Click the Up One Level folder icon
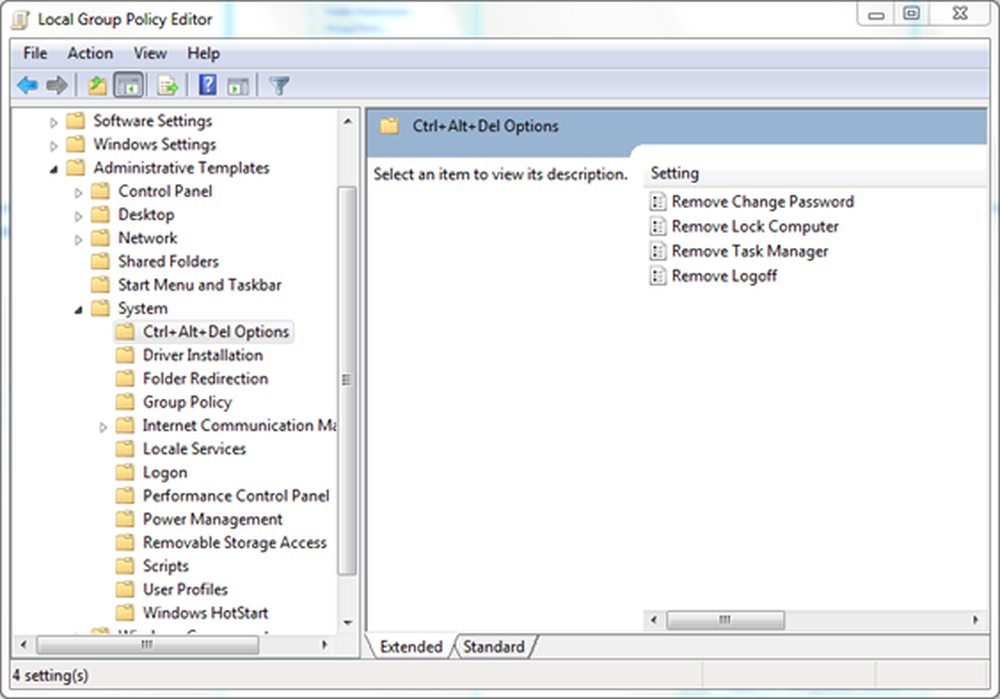The width and height of the screenshot is (1000, 699). (97, 86)
